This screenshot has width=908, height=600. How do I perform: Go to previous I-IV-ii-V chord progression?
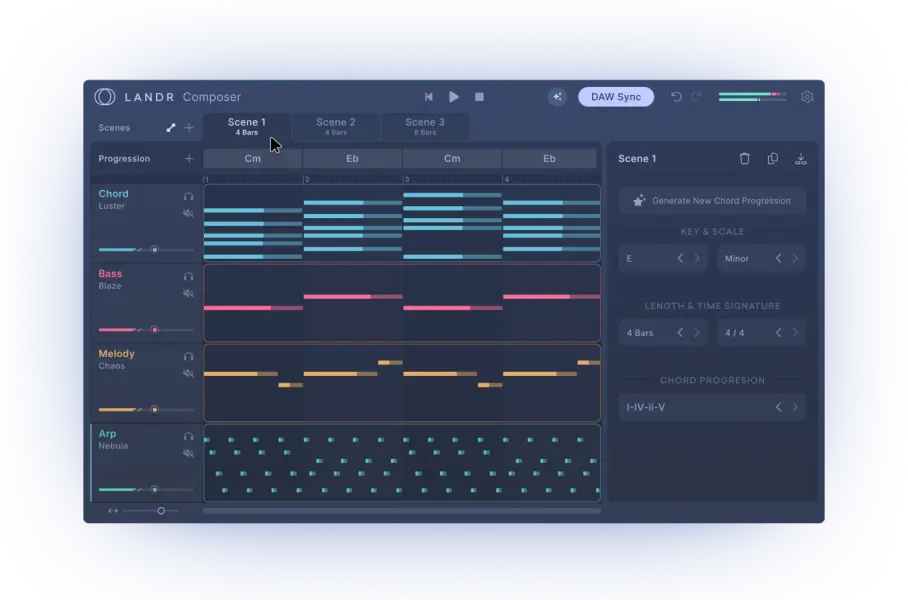coord(778,407)
